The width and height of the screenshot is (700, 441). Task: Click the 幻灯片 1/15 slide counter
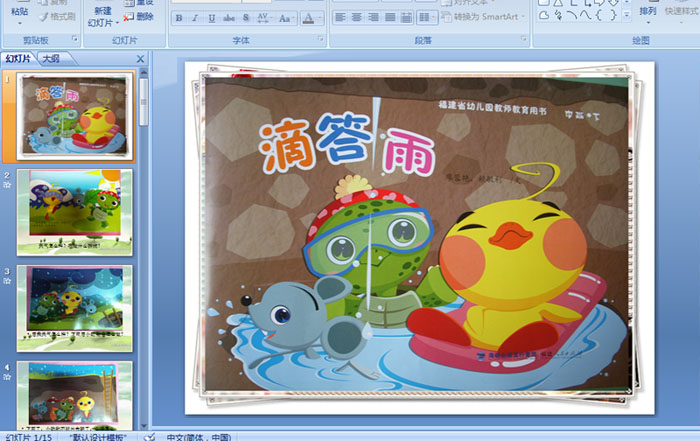(29, 437)
